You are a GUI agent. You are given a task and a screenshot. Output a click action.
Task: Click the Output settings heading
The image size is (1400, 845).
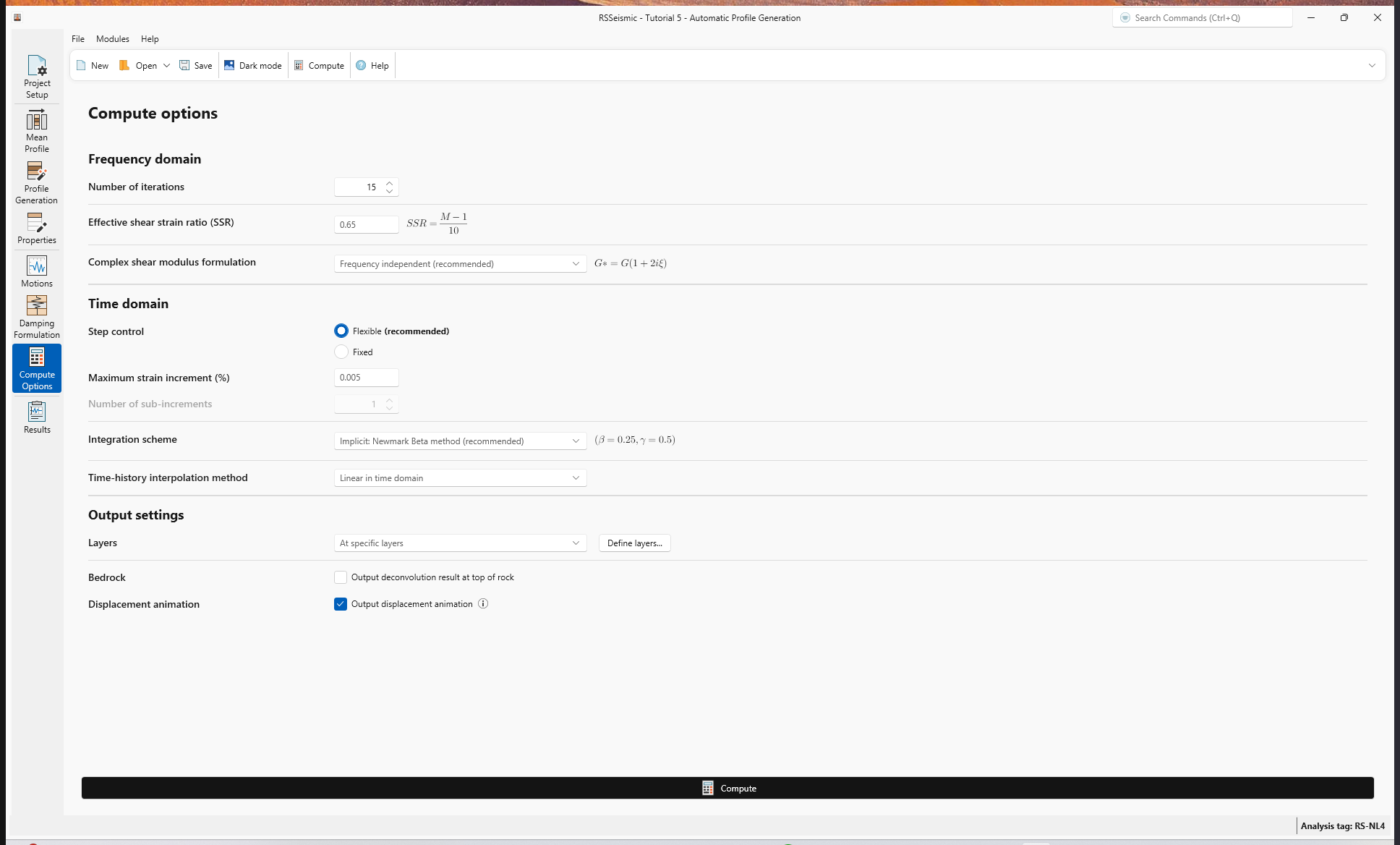136,515
